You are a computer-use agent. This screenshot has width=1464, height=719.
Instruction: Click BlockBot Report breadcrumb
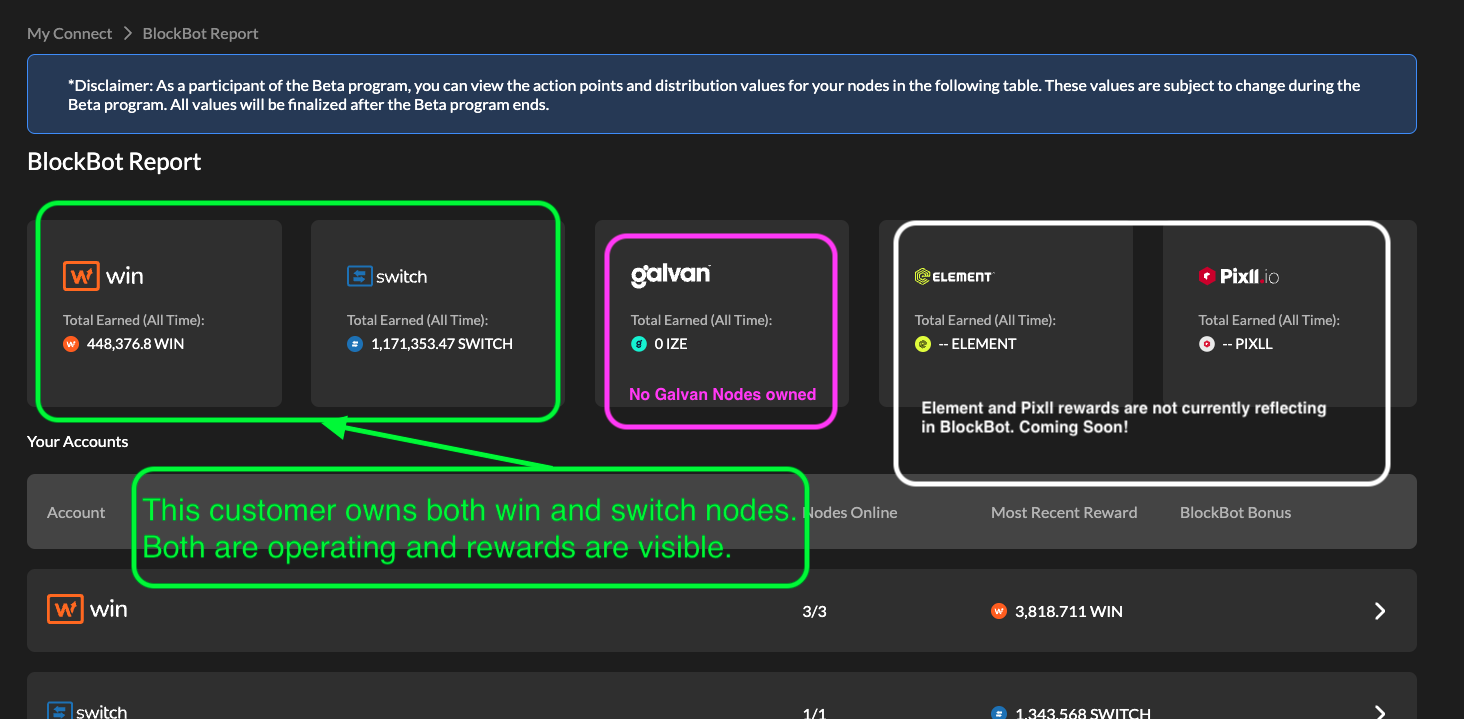(x=200, y=33)
